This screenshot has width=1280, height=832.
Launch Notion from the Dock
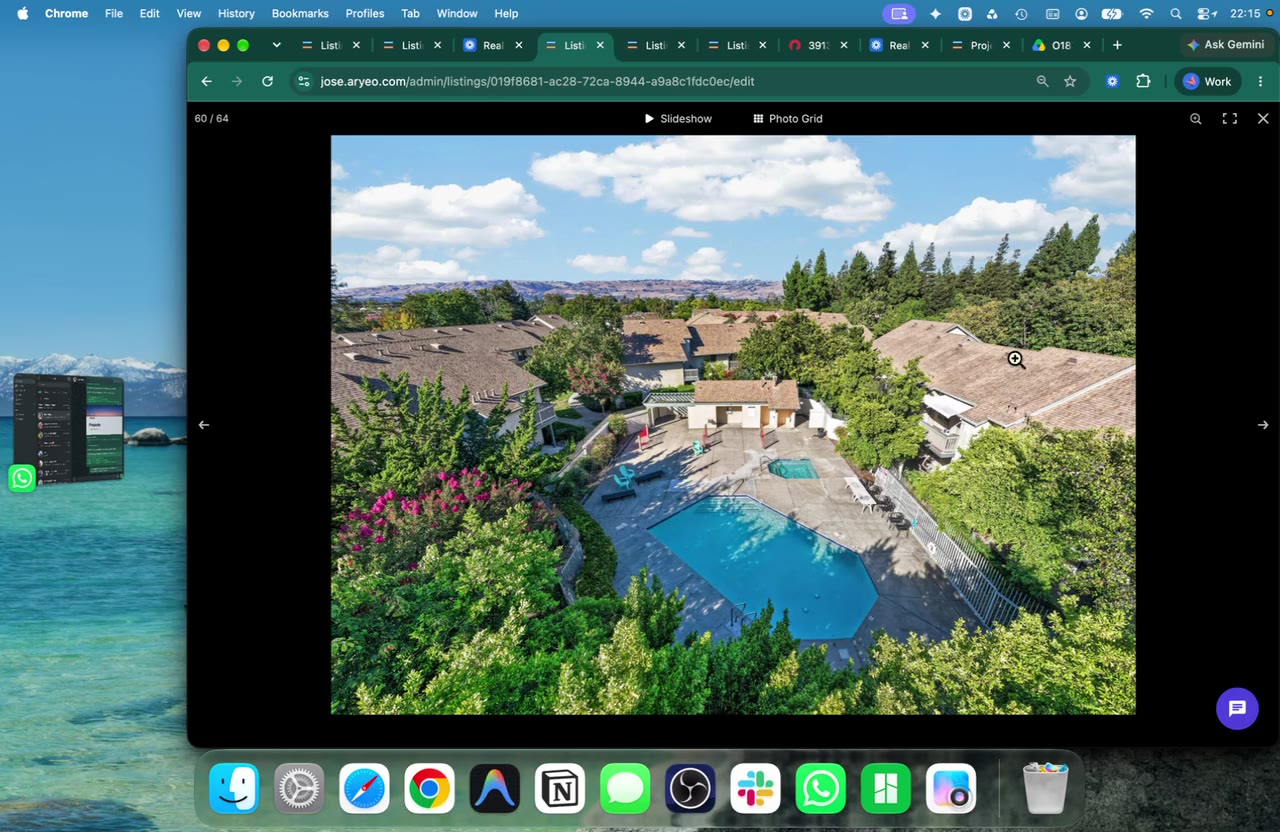coord(560,789)
